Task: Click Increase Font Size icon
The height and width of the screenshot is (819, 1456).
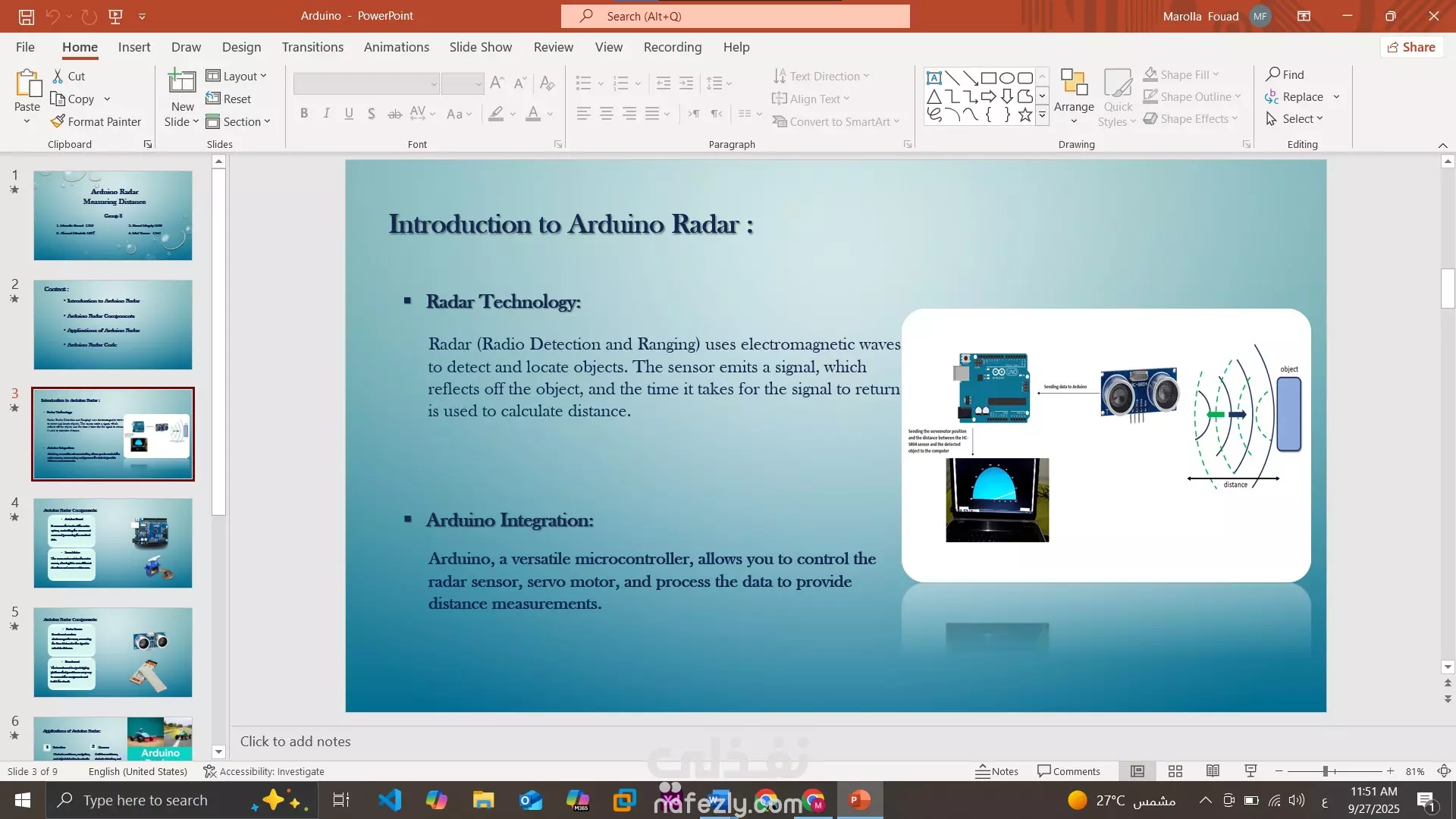Action: [497, 83]
